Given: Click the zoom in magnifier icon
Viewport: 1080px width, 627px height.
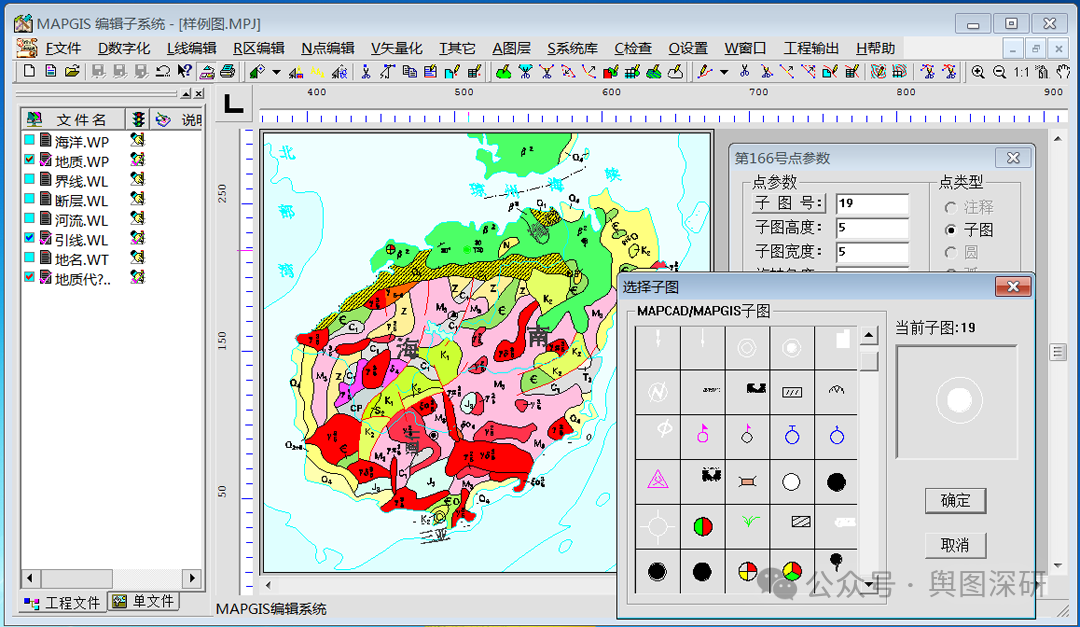Looking at the screenshot, I should click(978, 71).
